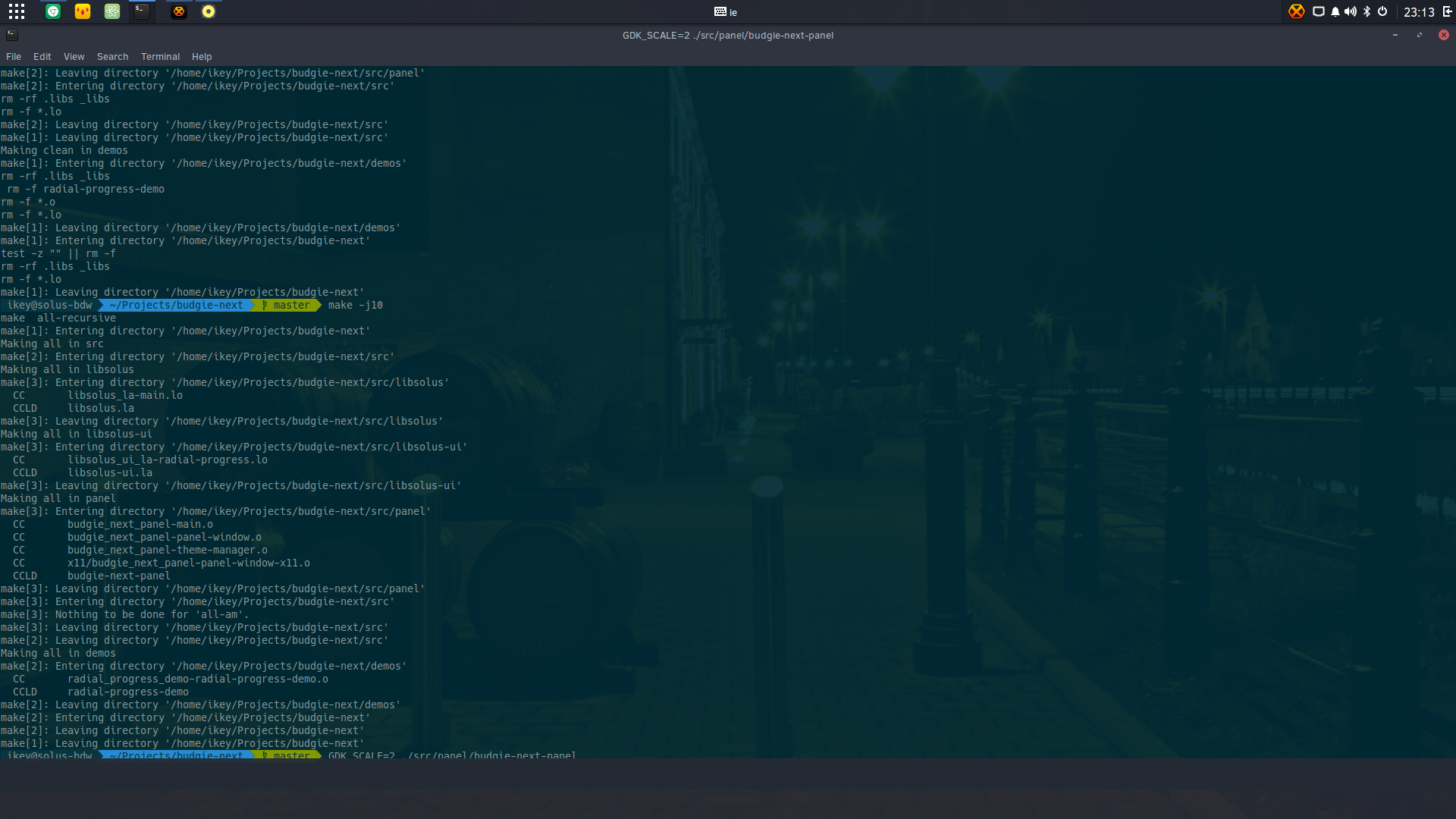Image resolution: width=1456 pixels, height=819 pixels.
Task: Open the View menu
Action: click(74, 57)
